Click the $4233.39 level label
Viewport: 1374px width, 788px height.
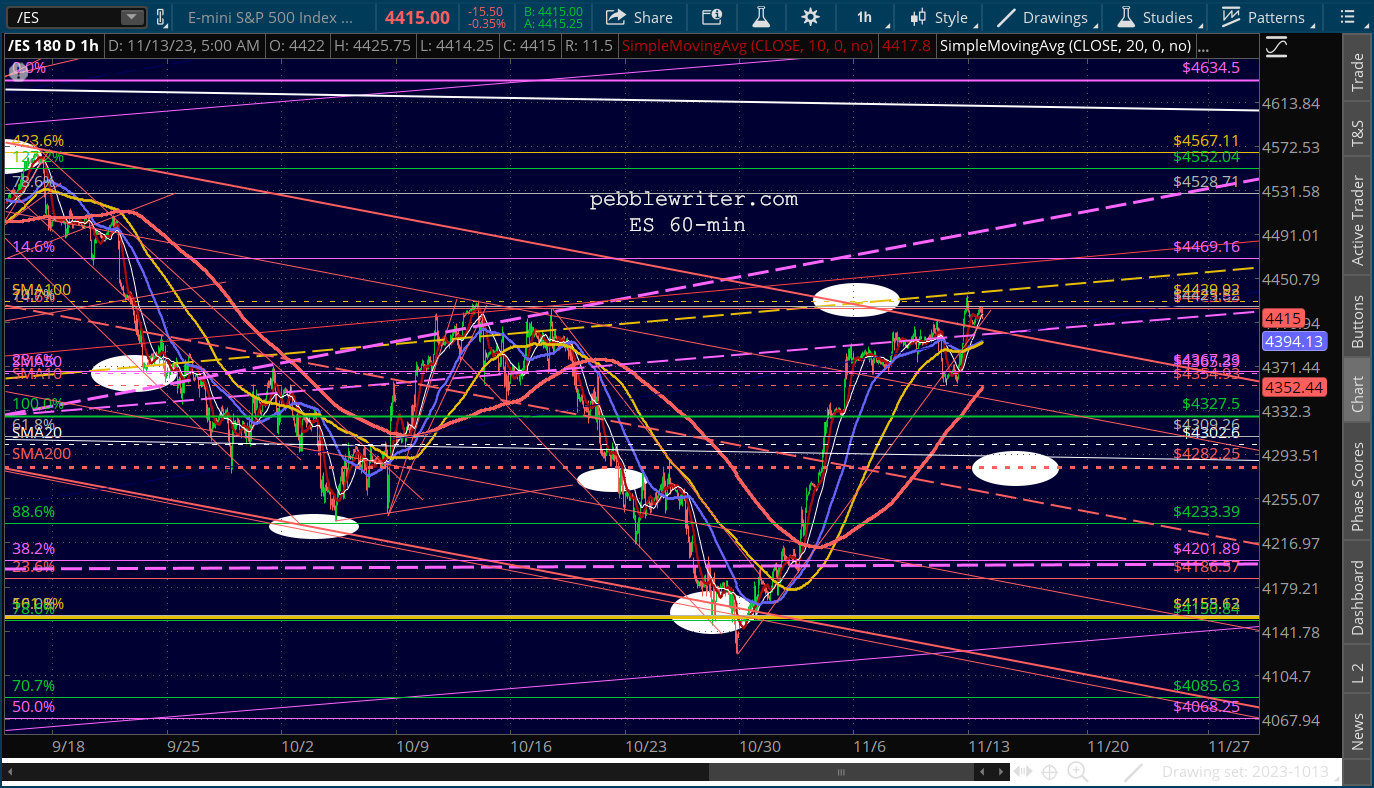coord(1206,512)
